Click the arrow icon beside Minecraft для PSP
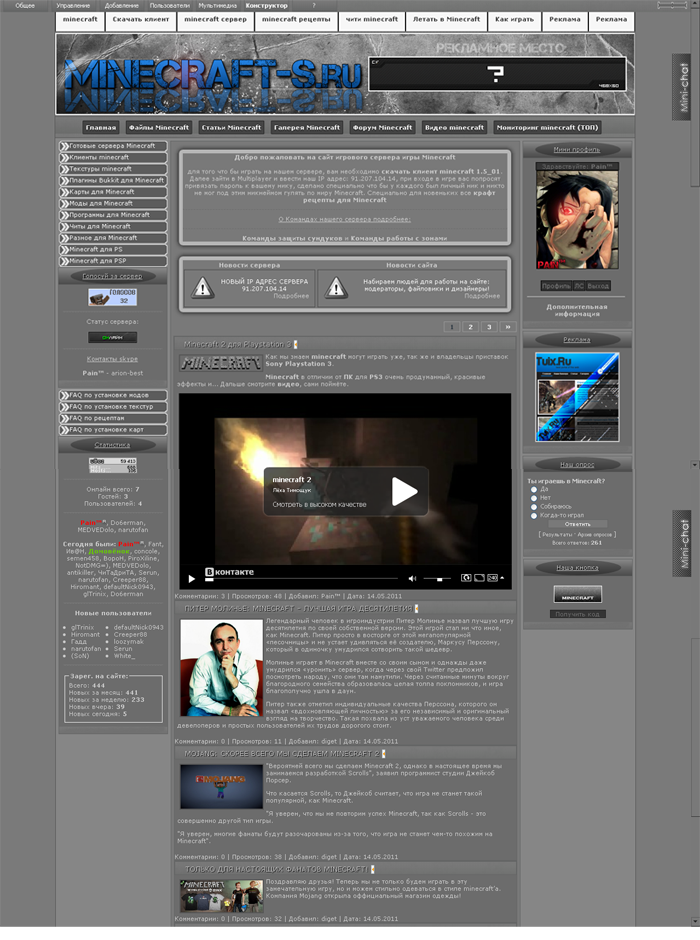 coord(64,261)
